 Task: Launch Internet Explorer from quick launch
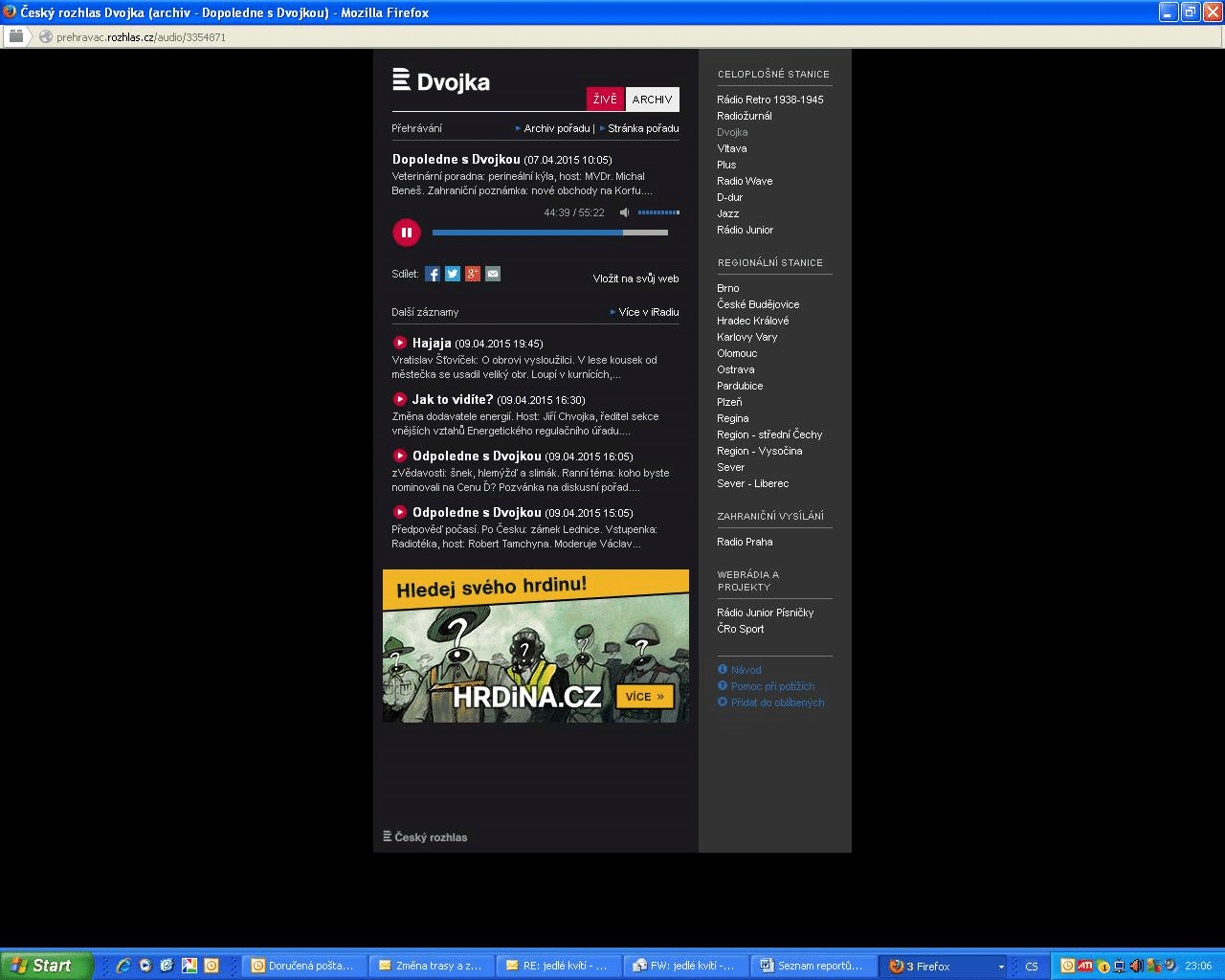123,966
